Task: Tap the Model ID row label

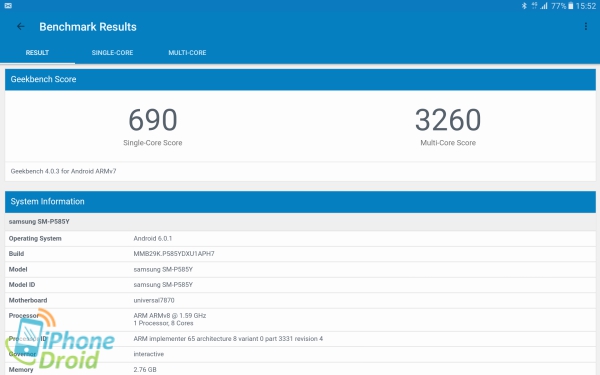Action: point(22,285)
